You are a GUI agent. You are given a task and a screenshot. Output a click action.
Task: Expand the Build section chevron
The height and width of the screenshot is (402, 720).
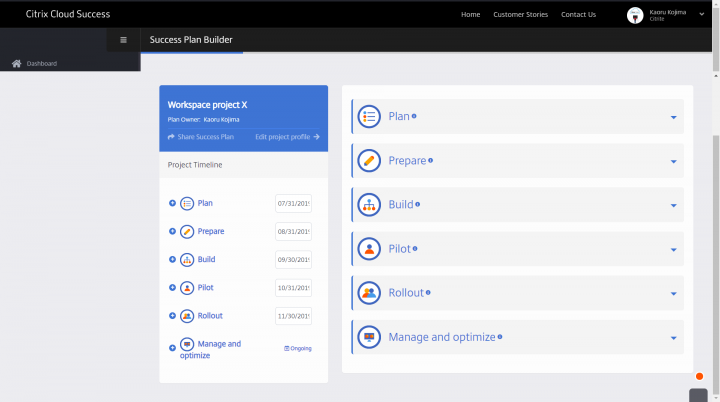[x=674, y=205]
